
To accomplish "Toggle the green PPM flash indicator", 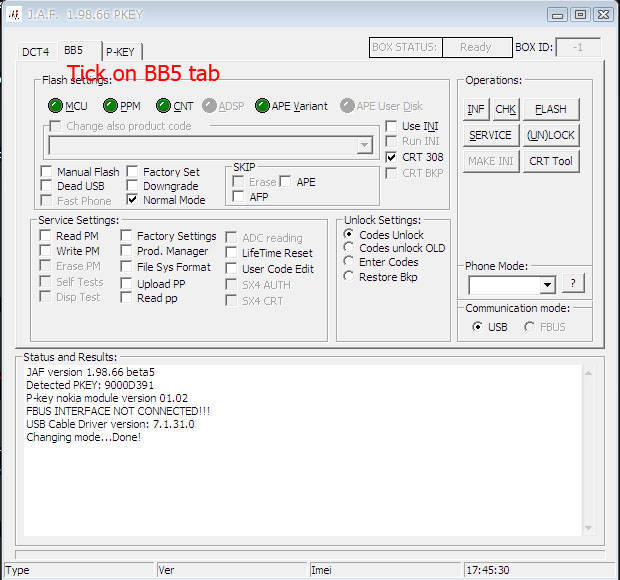I will 110,106.
